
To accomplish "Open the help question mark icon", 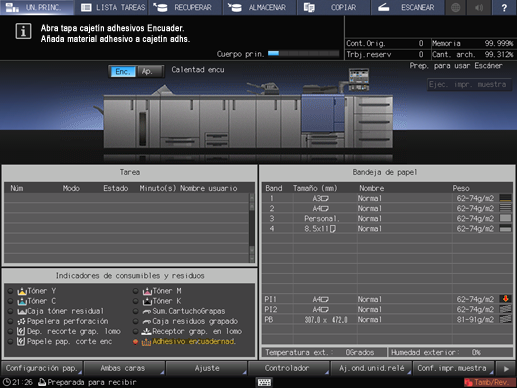I will (x=504, y=7).
